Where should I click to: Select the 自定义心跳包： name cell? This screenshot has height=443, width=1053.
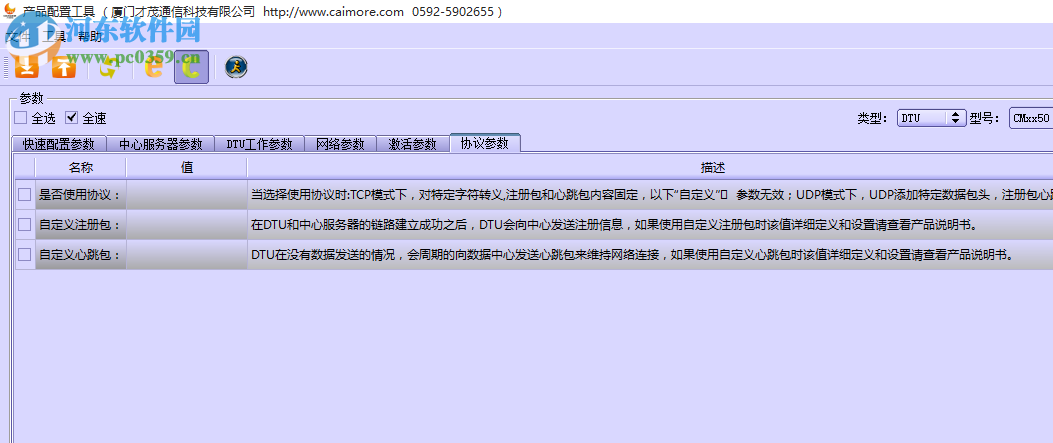coord(81,254)
